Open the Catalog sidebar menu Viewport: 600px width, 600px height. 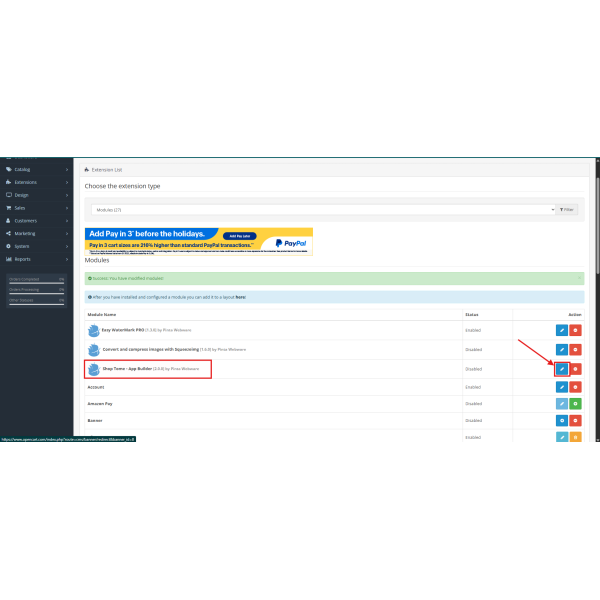[x=36, y=169]
